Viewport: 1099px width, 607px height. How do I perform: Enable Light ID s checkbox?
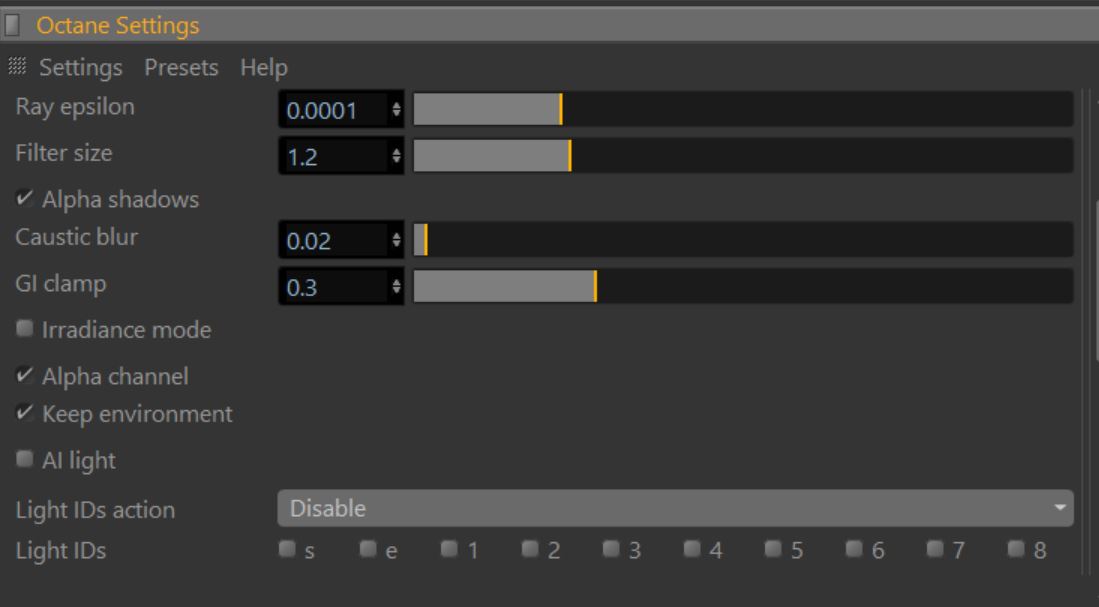click(x=287, y=548)
